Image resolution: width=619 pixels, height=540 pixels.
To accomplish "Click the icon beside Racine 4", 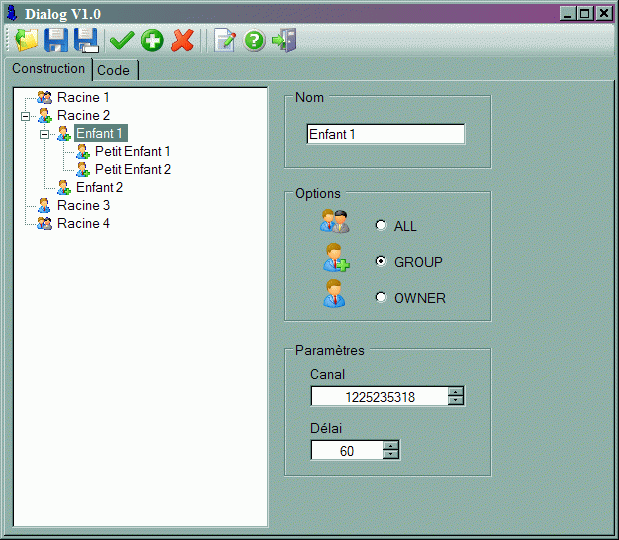I will (x=45, y=223).
